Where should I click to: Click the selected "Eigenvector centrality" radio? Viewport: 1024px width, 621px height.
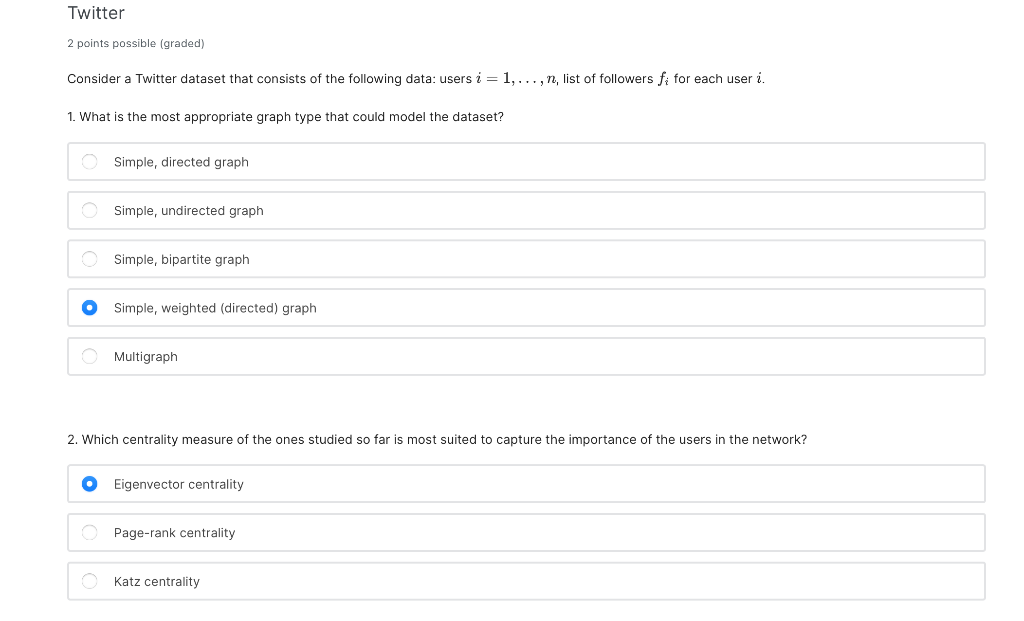[89, 484]
